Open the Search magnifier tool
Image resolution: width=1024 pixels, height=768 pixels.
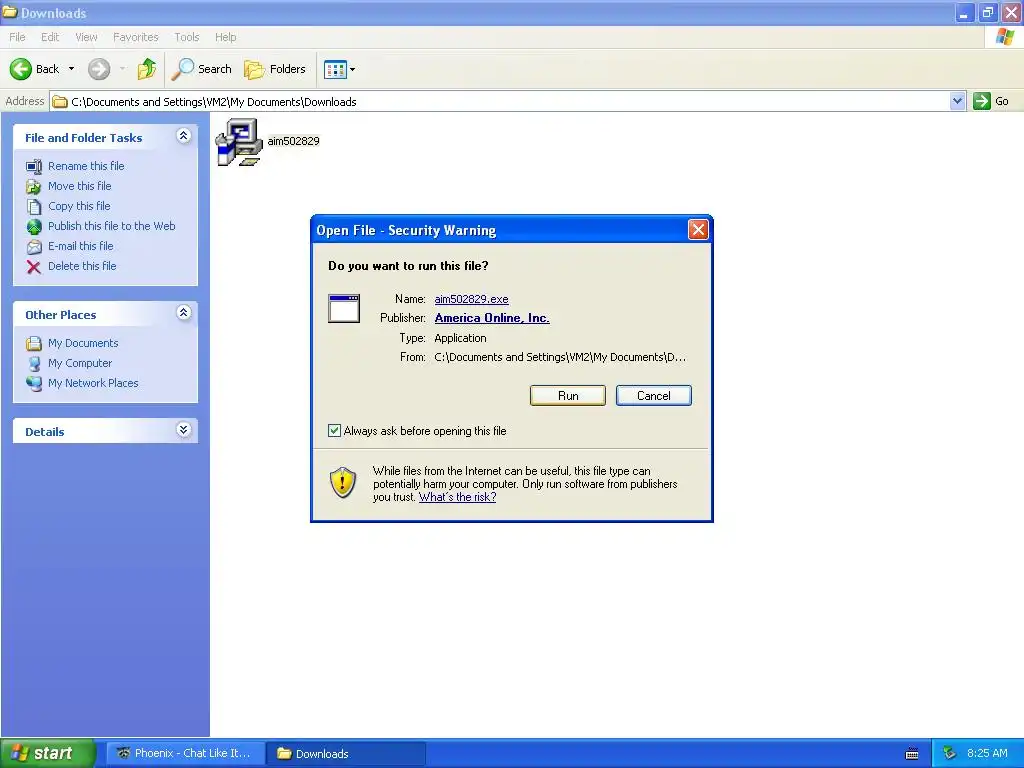click(202, 69)
